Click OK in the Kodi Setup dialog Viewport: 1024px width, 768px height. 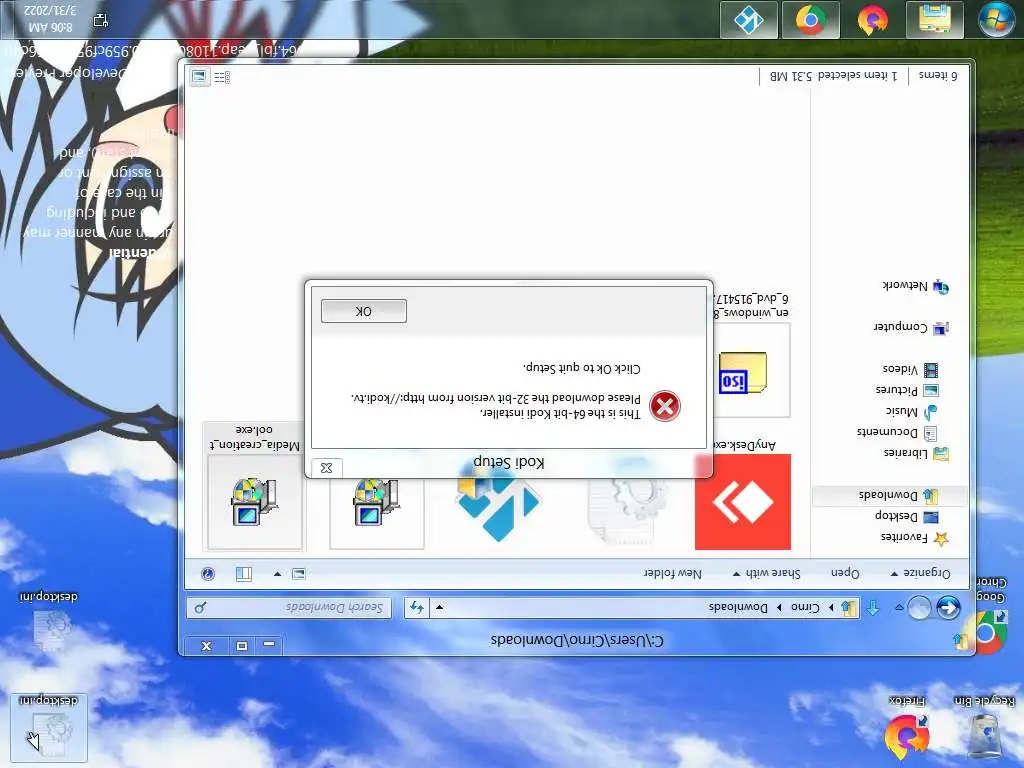[x=364, y=311]
